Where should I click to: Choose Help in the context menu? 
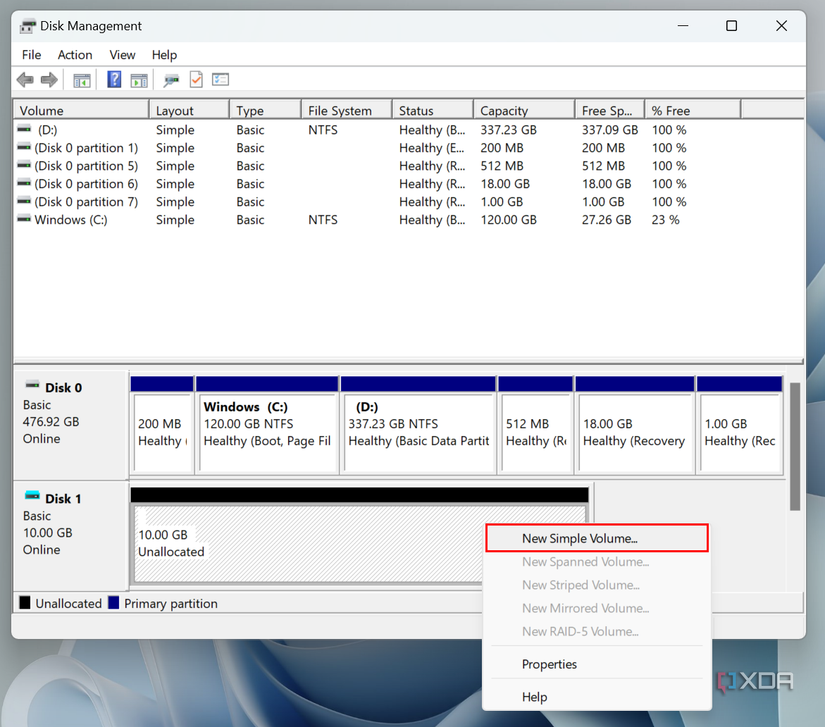click(x=597, y=696)
